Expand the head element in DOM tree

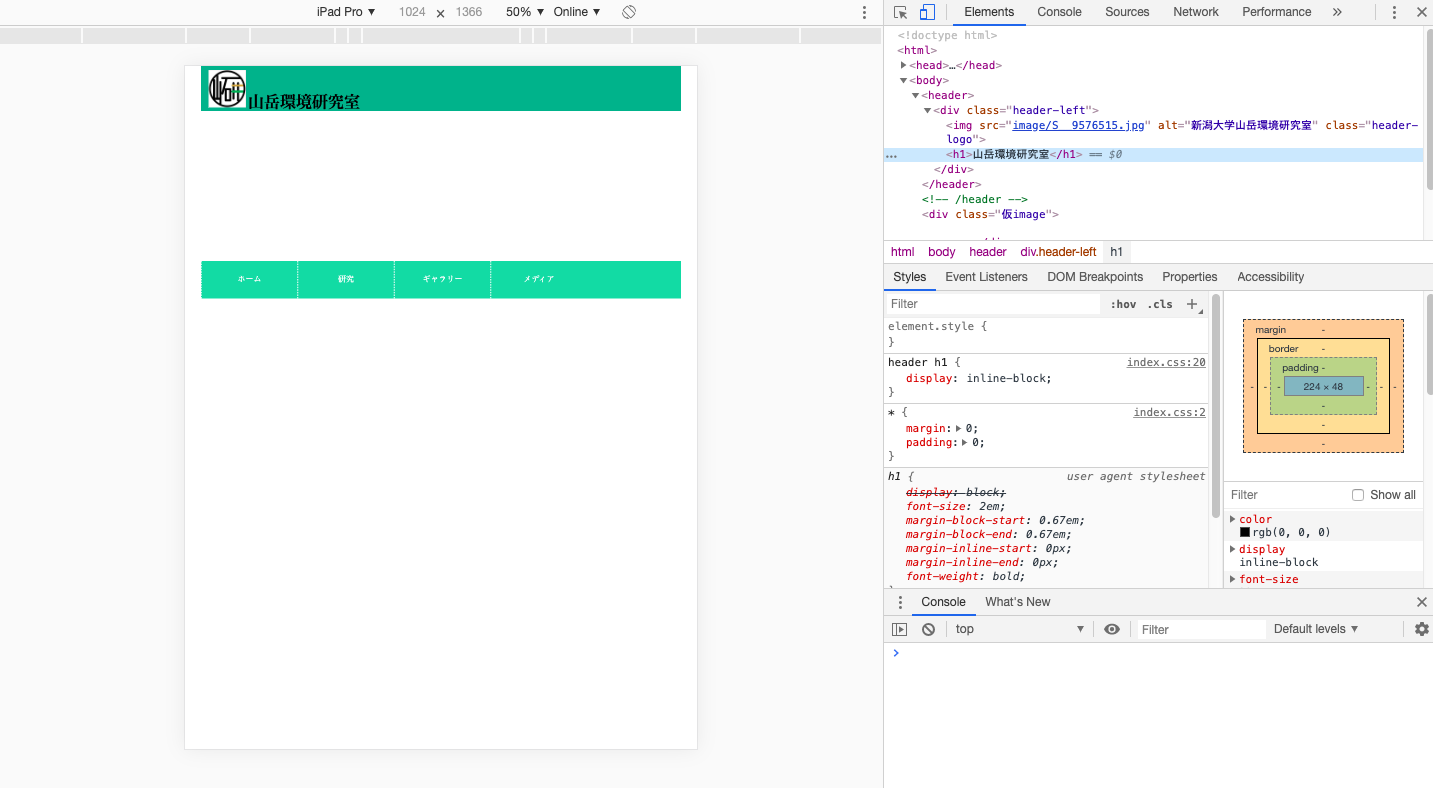903,65
